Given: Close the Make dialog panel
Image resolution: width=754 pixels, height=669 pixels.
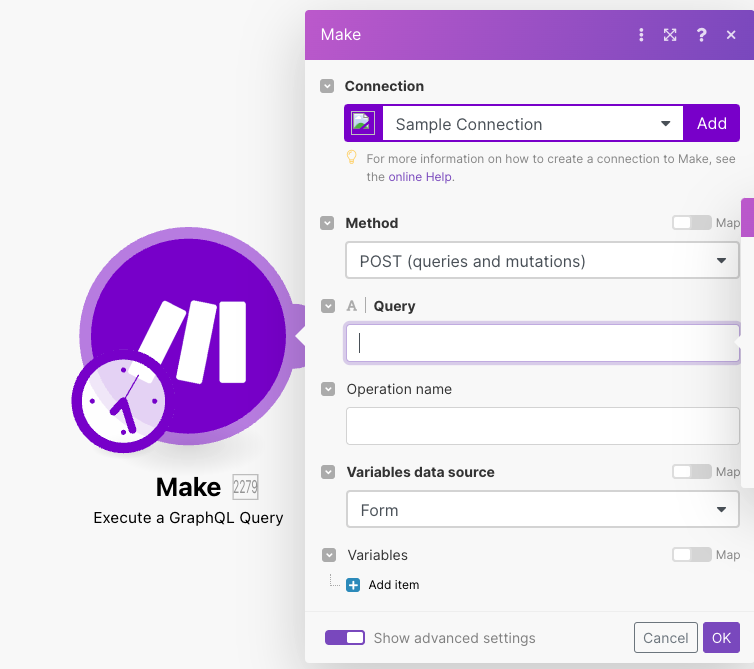Looking at the screenshot, I should click(x=731, y=35).
